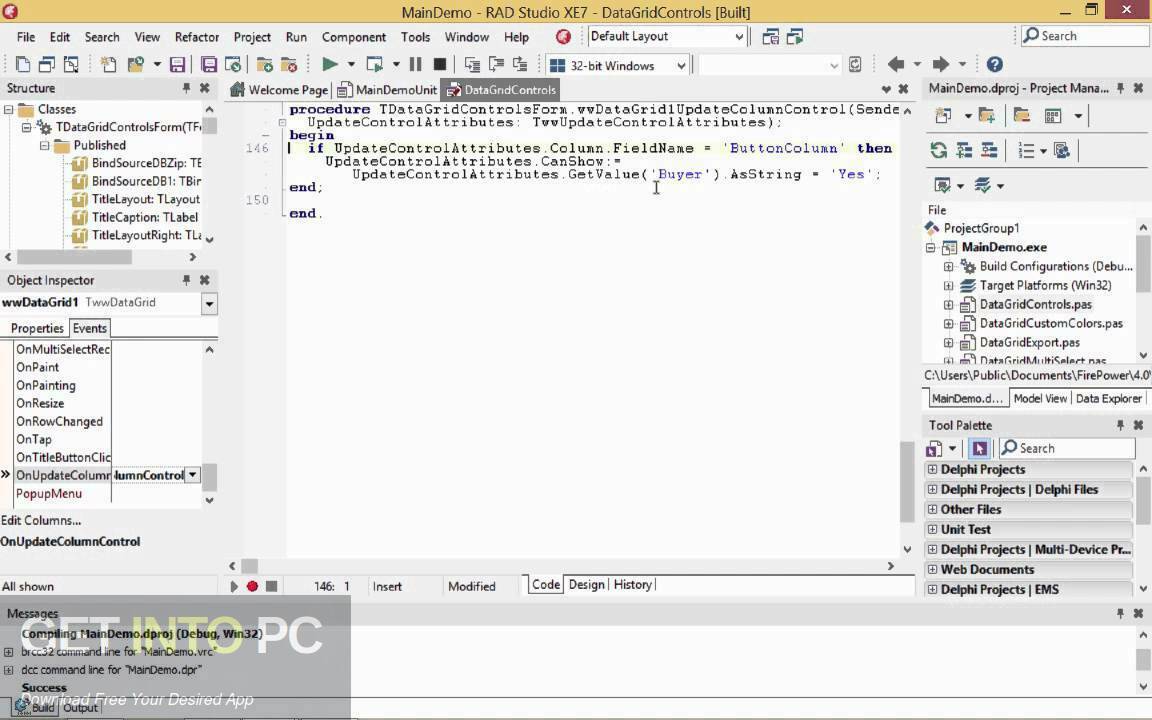Open the 32-bit Windows platform dropdown

681,65
